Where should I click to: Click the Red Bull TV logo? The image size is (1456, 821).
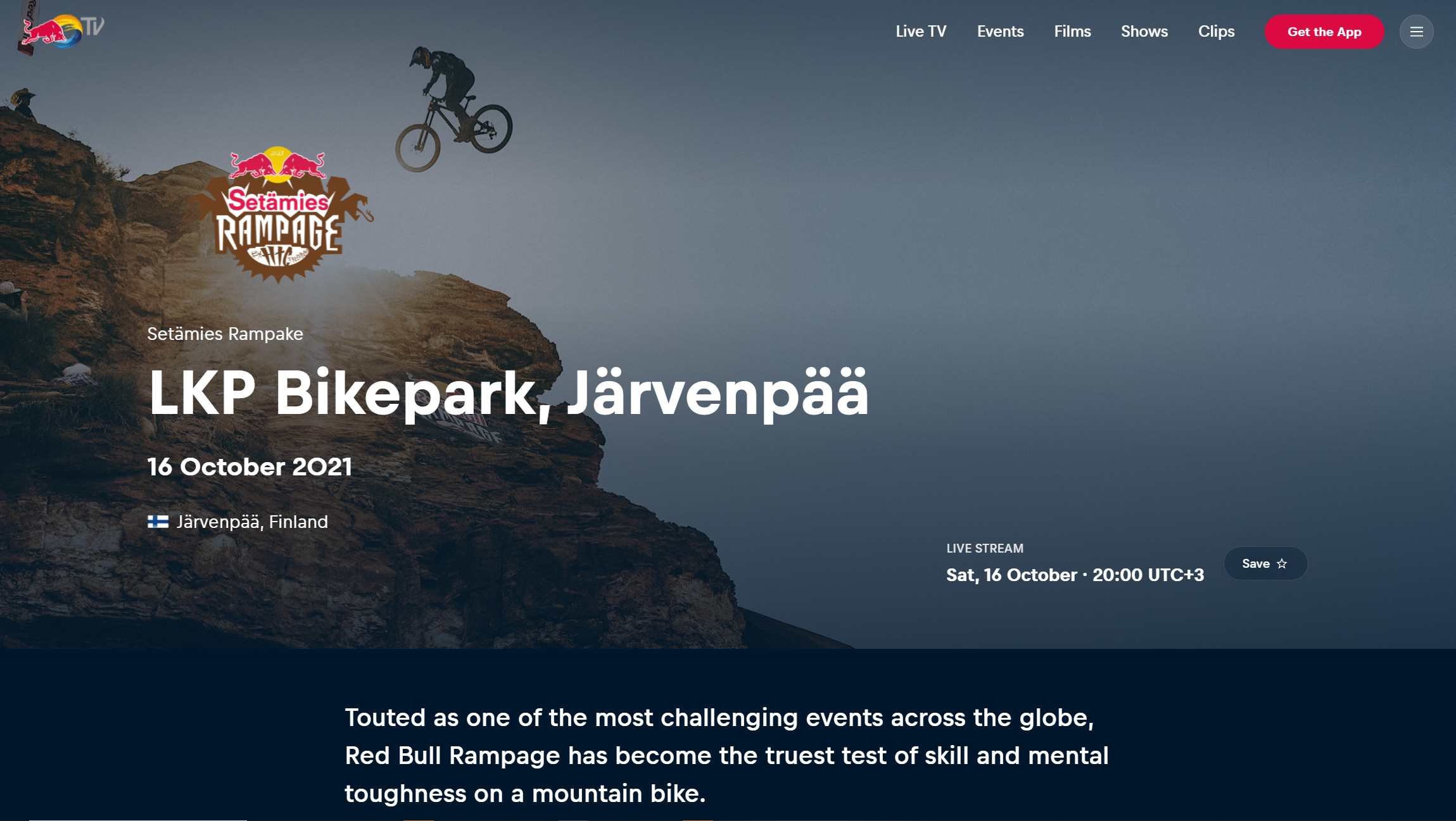[x=61, y=30]
